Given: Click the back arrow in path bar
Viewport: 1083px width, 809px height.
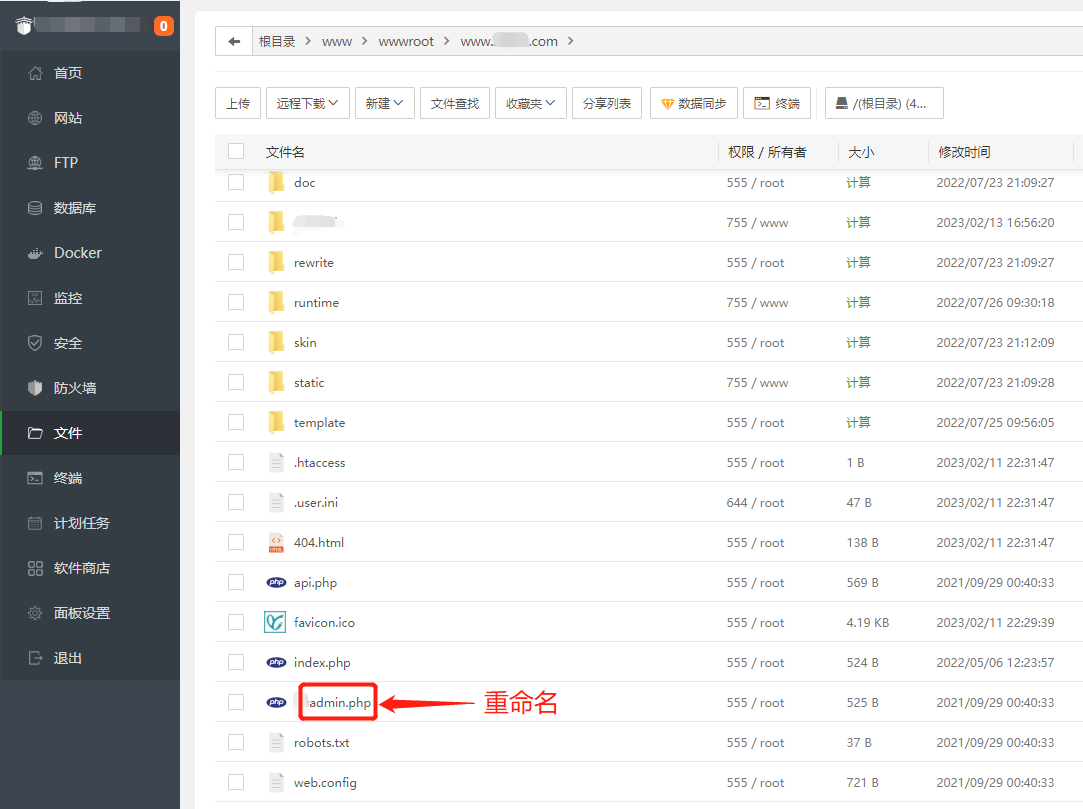Looking at the screenshot, I should tap(234, 41).
